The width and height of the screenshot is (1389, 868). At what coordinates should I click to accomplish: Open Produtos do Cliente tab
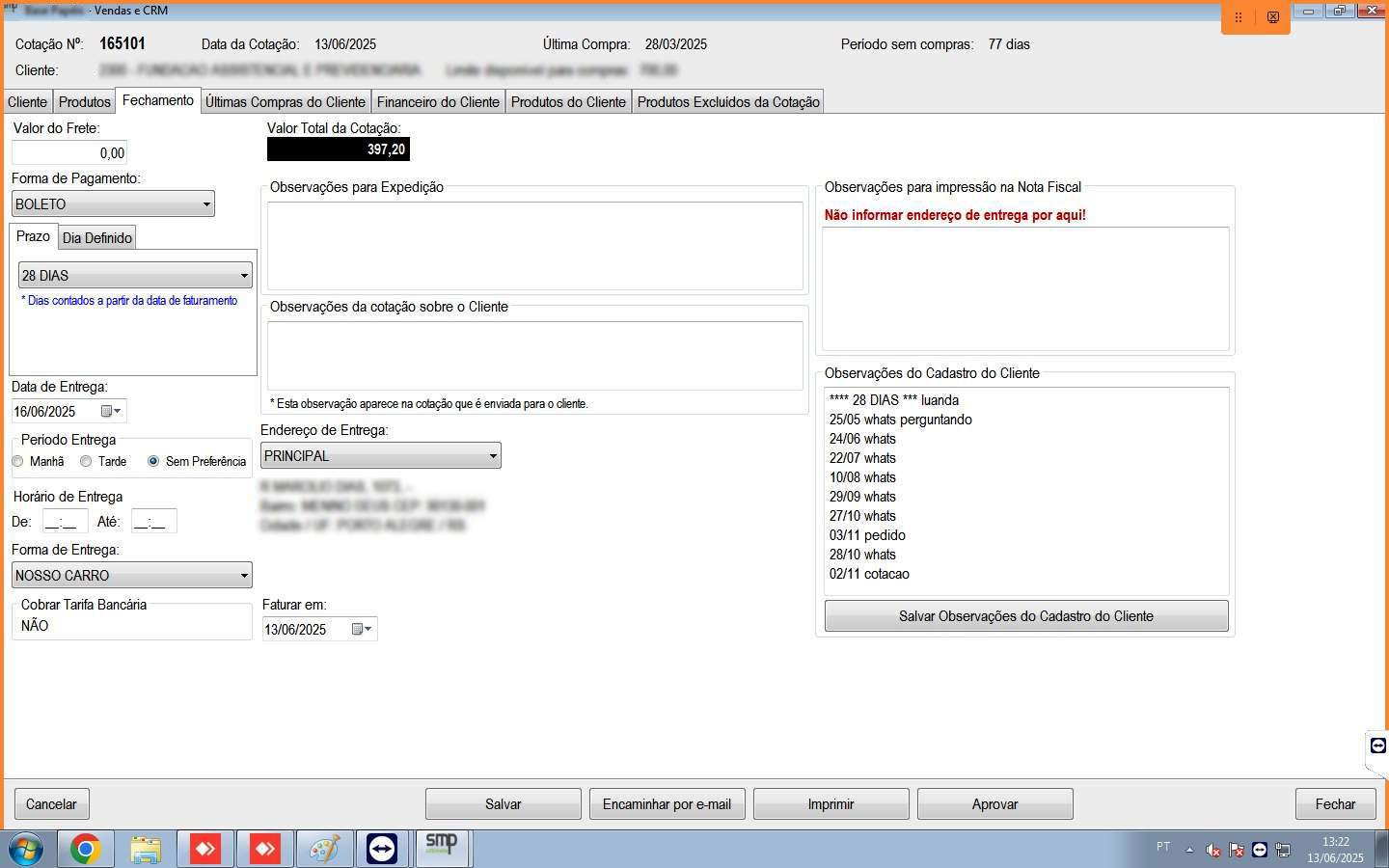(568, 102)
